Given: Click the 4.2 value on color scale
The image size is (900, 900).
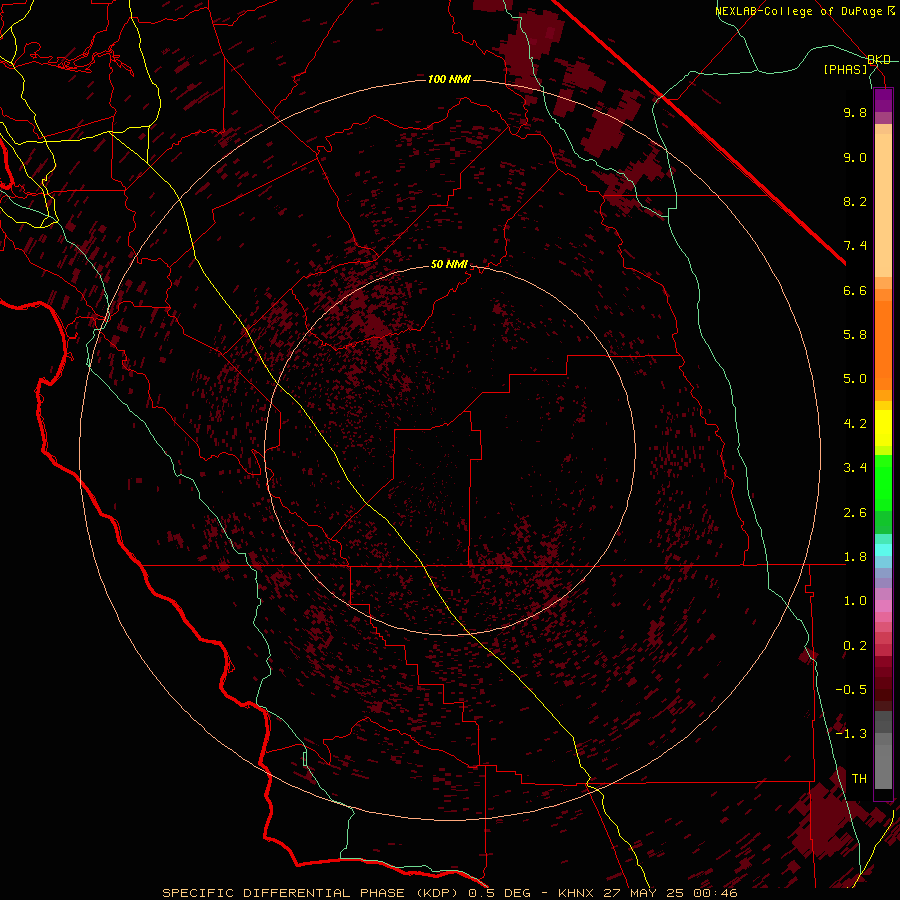Looking at the screenshot, I should (x=855, y=424).
